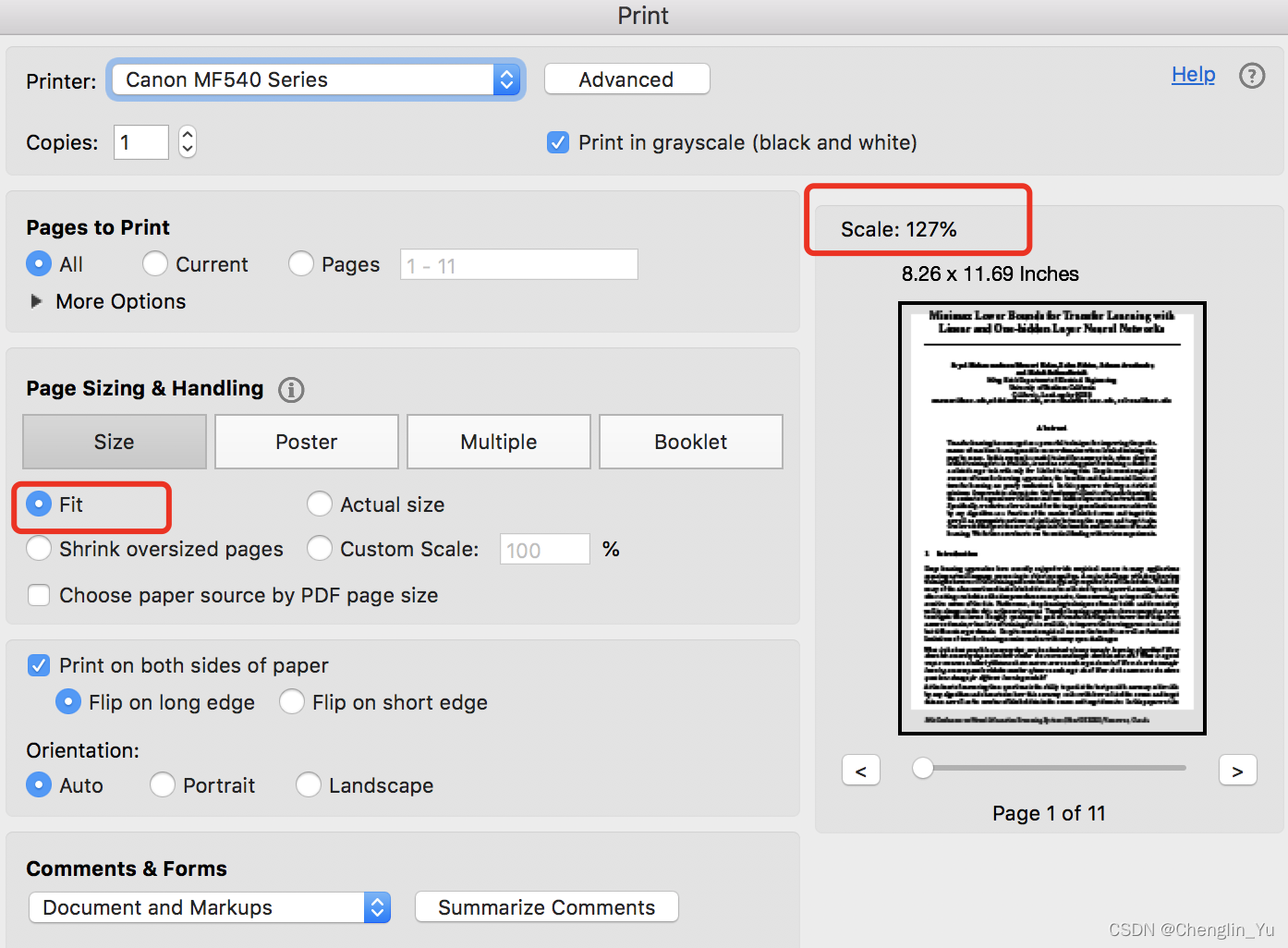The width and height of the screenshot is (1288, 948).
Task: Click the Copies input field
Action: (x=141, y=142)
